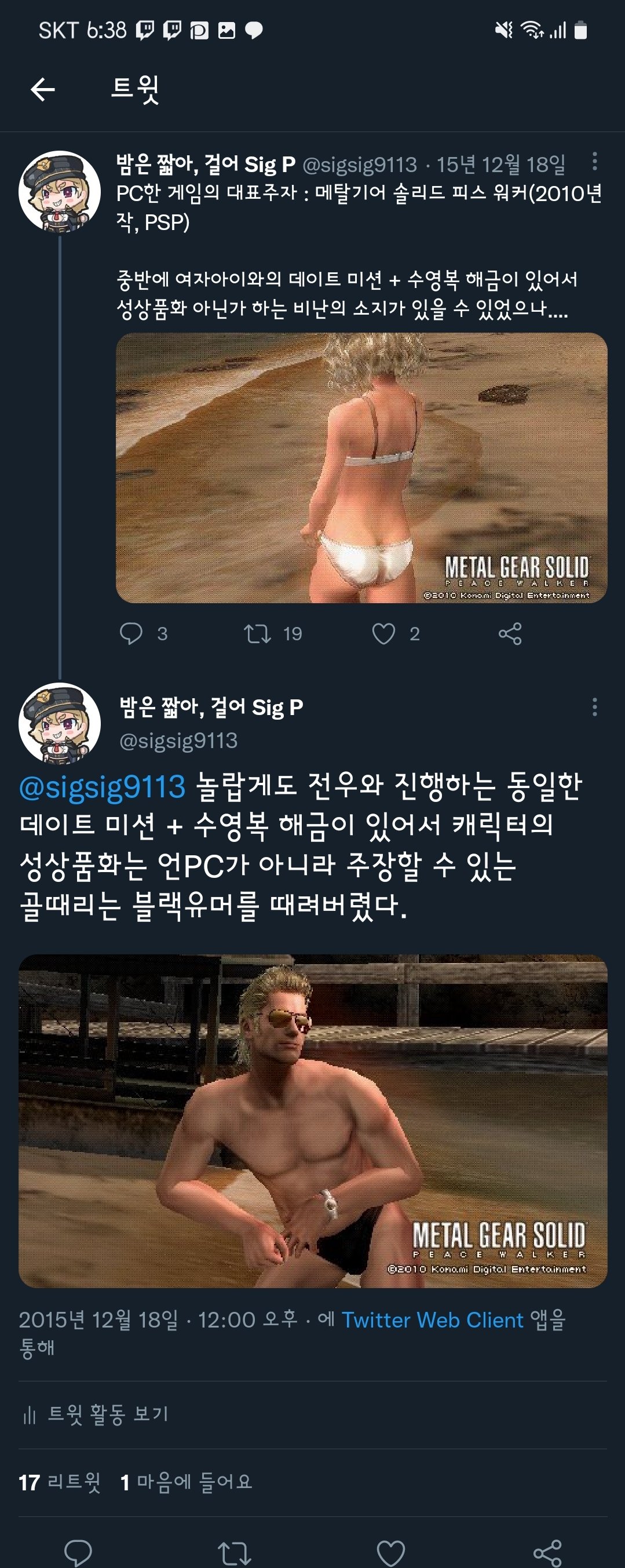Viewport: 625px width, 1568px height.
Task: Open the 1 likes (마음에 들어요) list
Action: click(x=186, y=1482)
